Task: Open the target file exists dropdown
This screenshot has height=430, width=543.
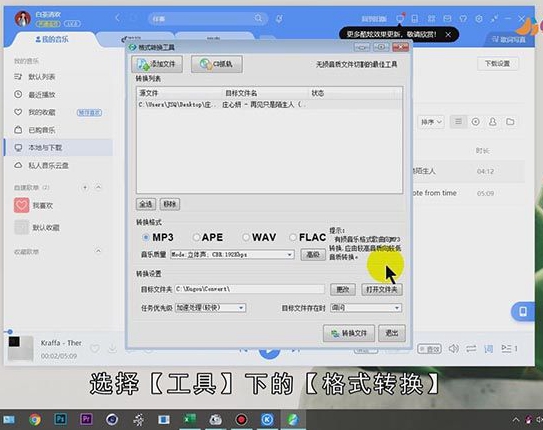Action: [366, 307]
